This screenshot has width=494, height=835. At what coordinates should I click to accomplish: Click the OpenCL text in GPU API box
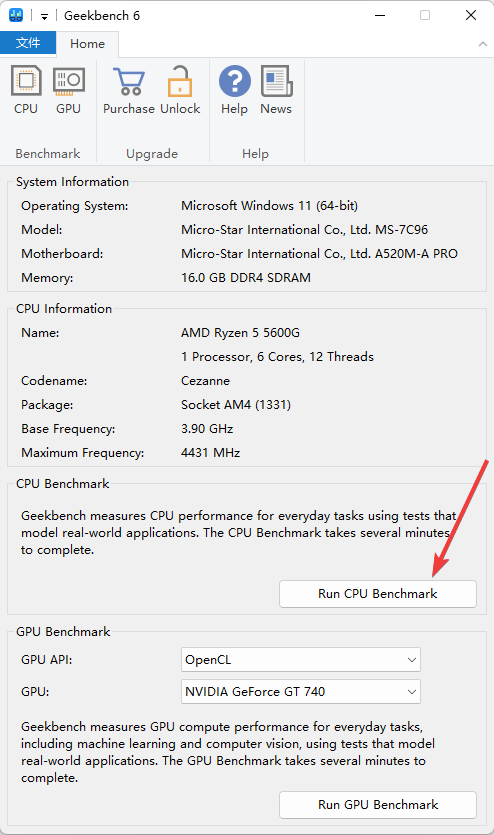pyautogui.click(x=208, y=660)
